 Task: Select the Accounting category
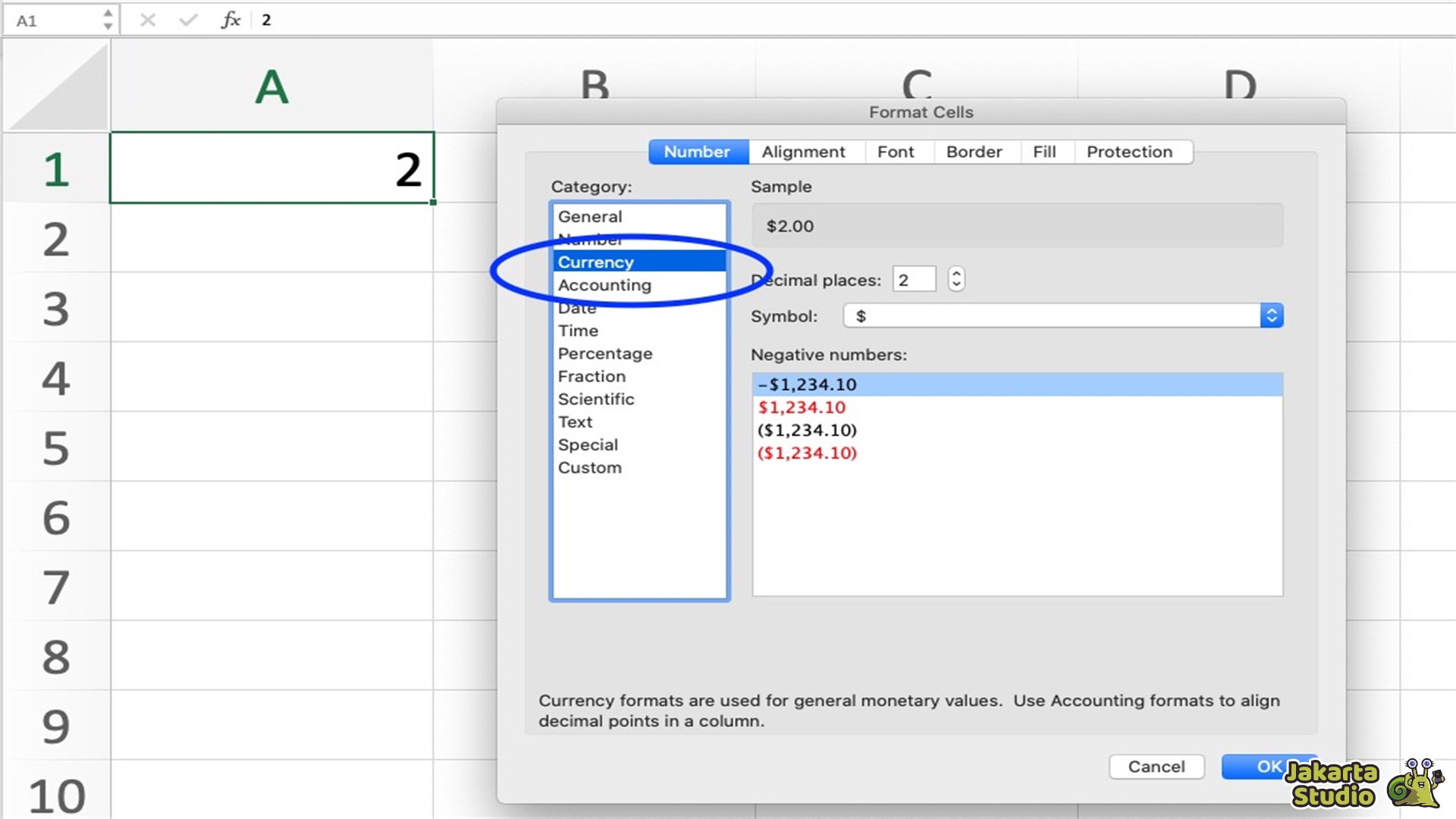click(x=604, y=286)
